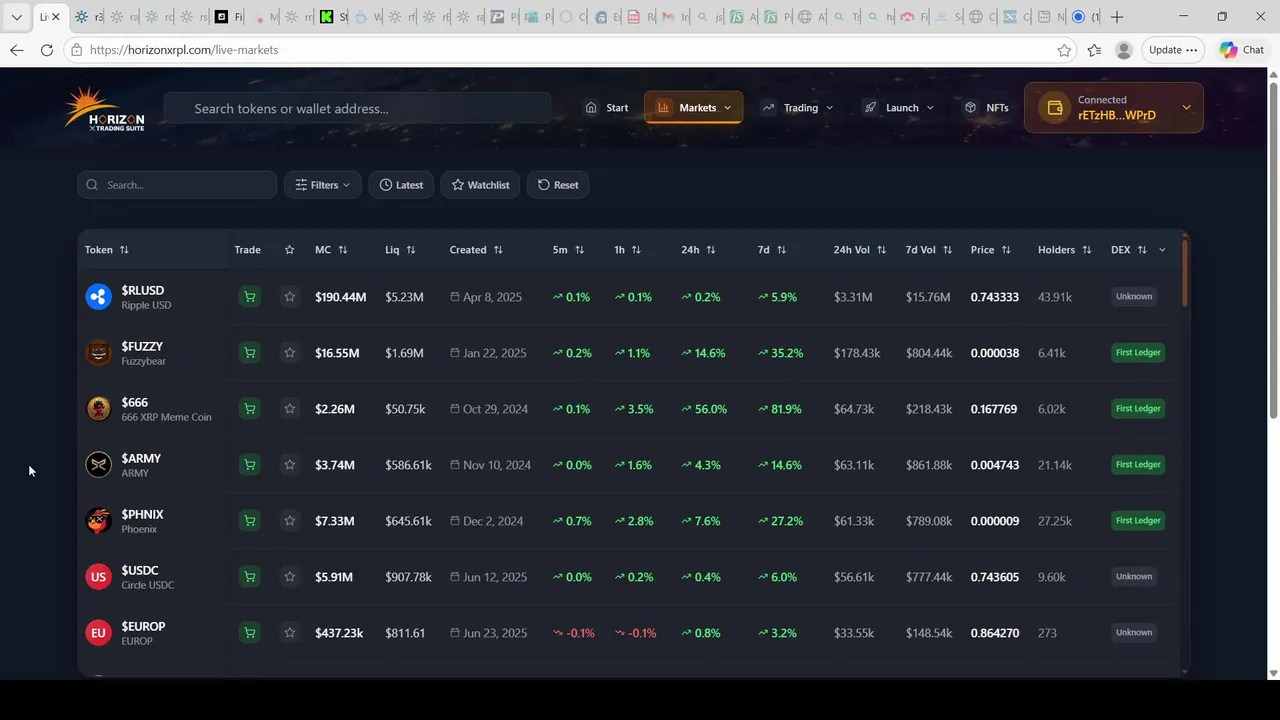The width and height of the screenshot is (1280, 720).
Task: Sort table by 7d Vol
Action: [927, 250]
